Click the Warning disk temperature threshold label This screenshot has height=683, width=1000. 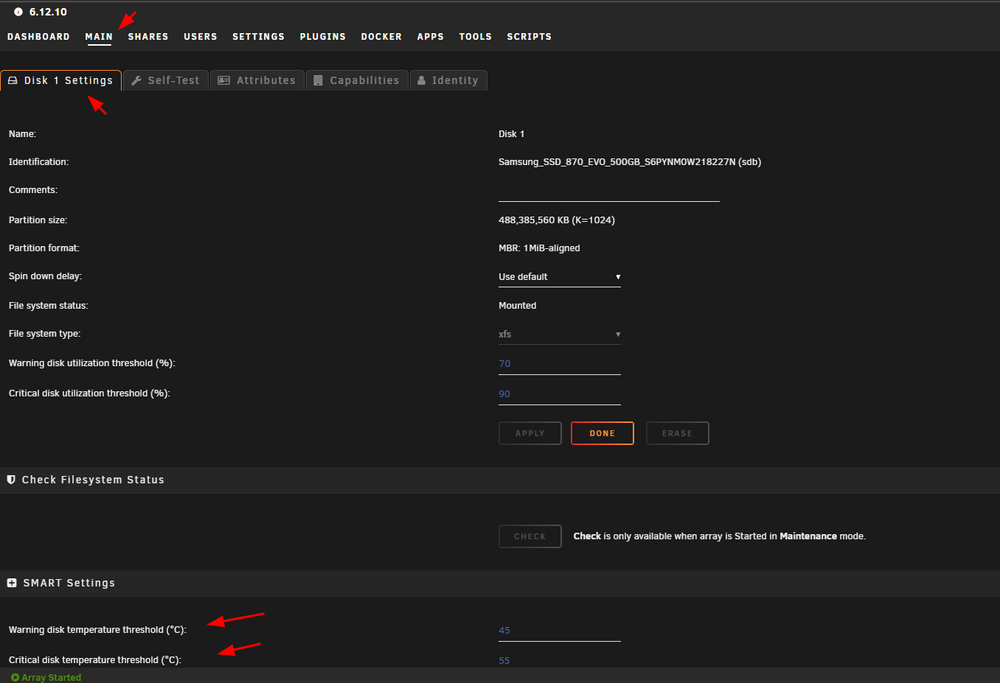click(98, 630)
